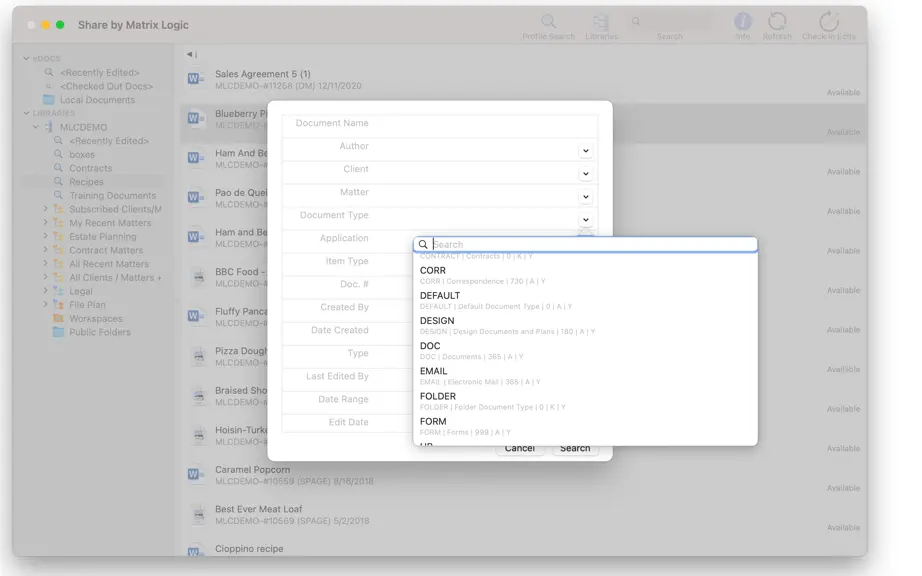Select EMAIL document type option
Image resolution: width=922 pixels, height=576 pixels.
click(x=585, y=376)
